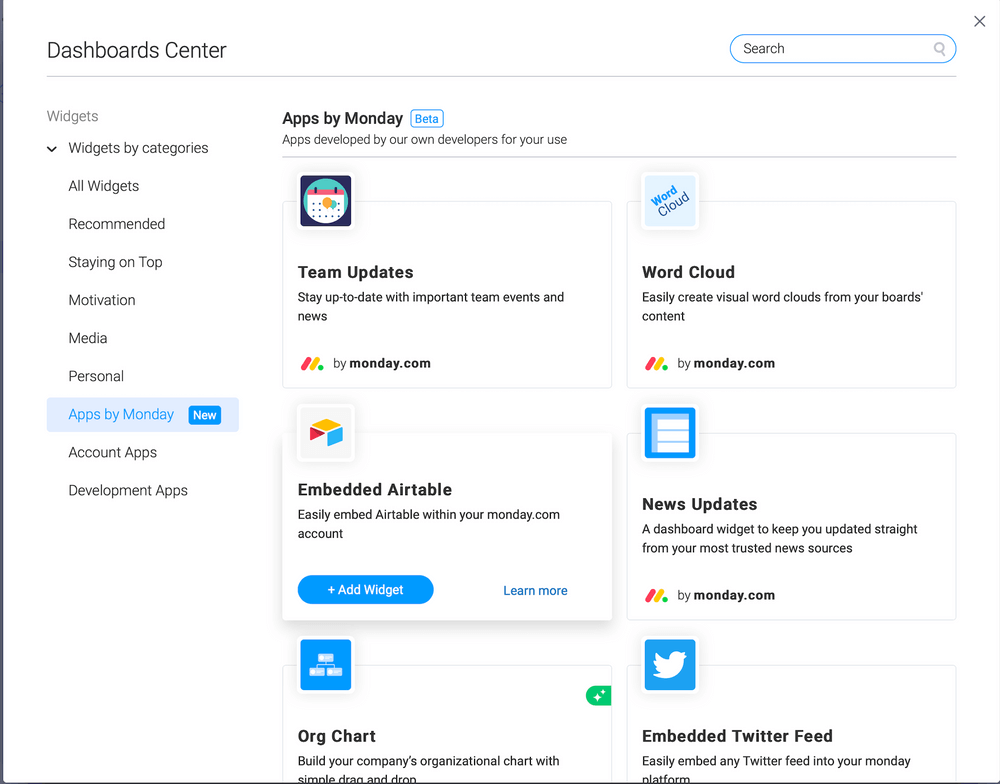Select the Motivation category
This screenshot has height=784, width=1000.
(x=101, y=300)
